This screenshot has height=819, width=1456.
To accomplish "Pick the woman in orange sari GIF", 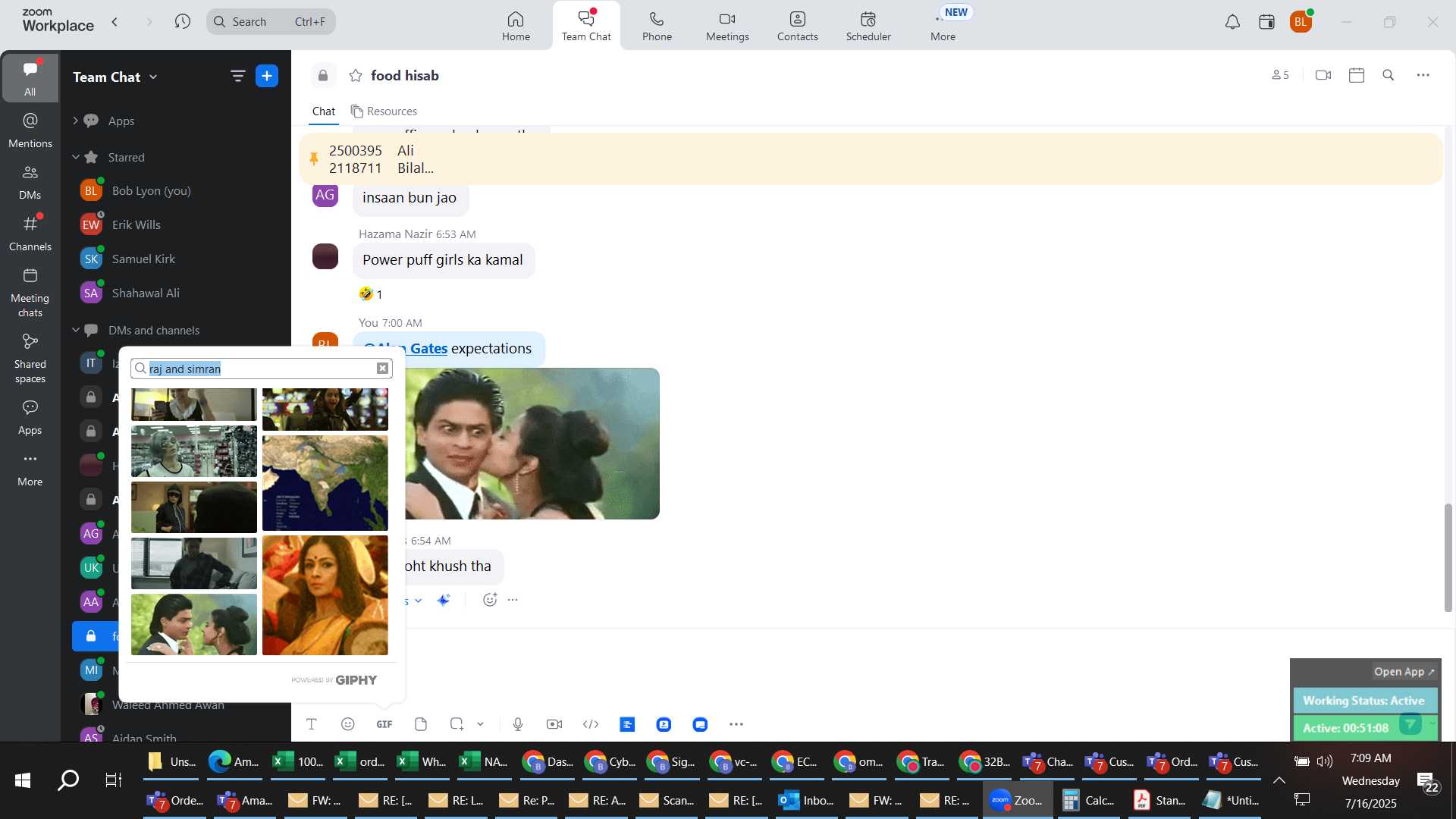I will pyautogui.click(x=325, y=595).
